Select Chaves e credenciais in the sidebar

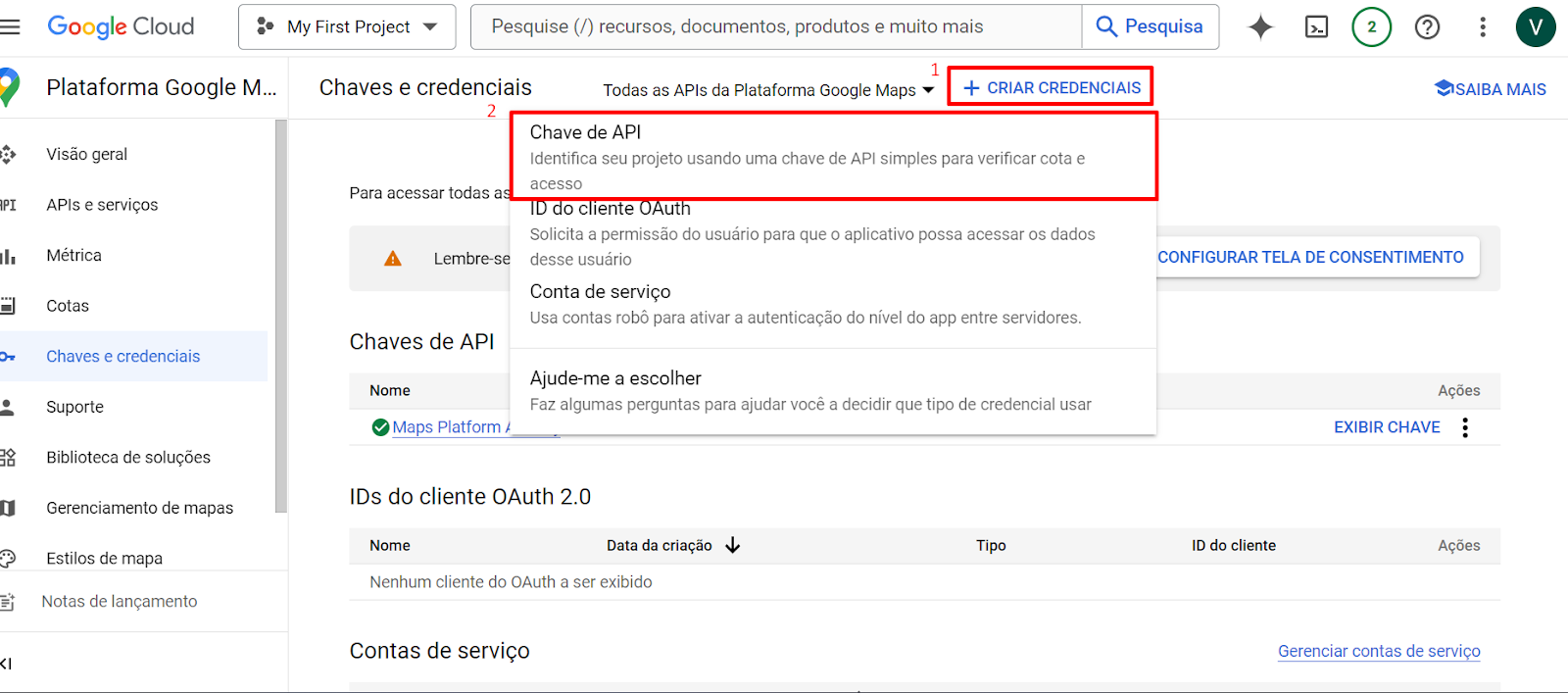coord(122,356)
